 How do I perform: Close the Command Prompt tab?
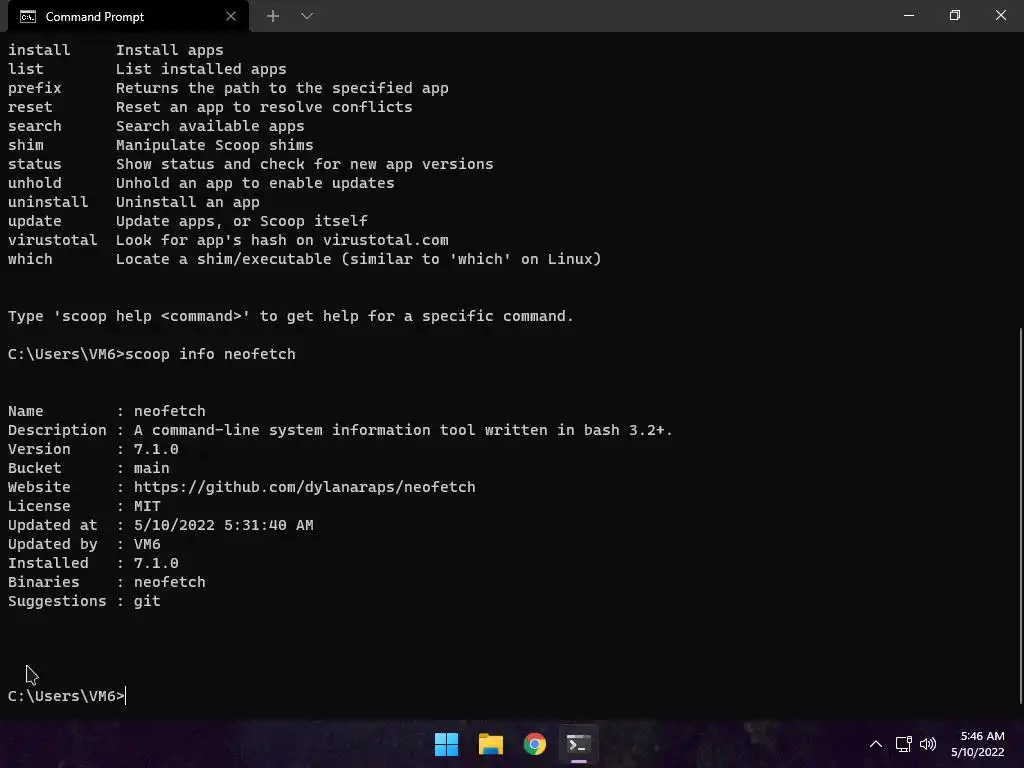point(231,16)
